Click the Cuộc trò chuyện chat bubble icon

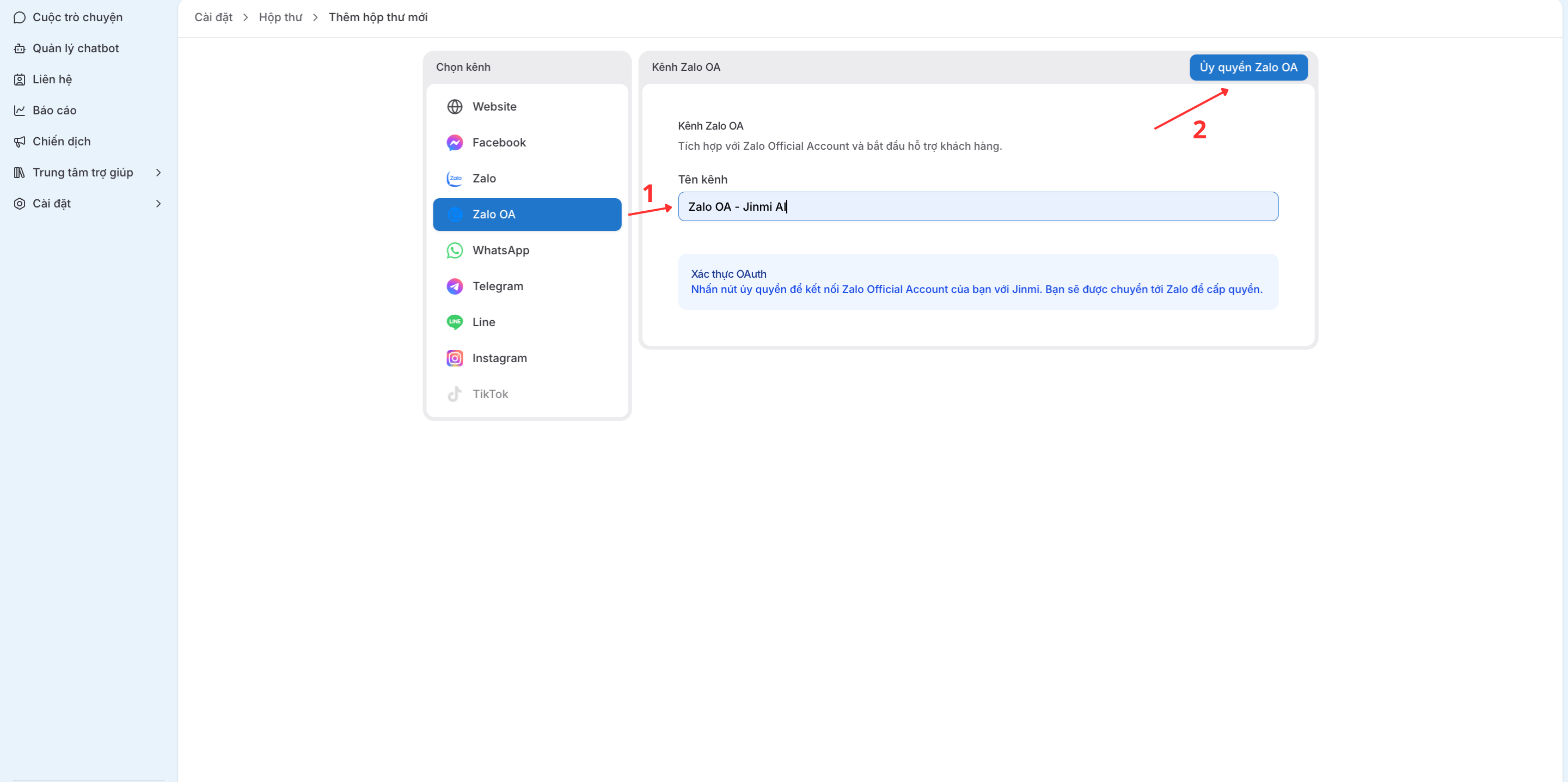click(20, 17)
